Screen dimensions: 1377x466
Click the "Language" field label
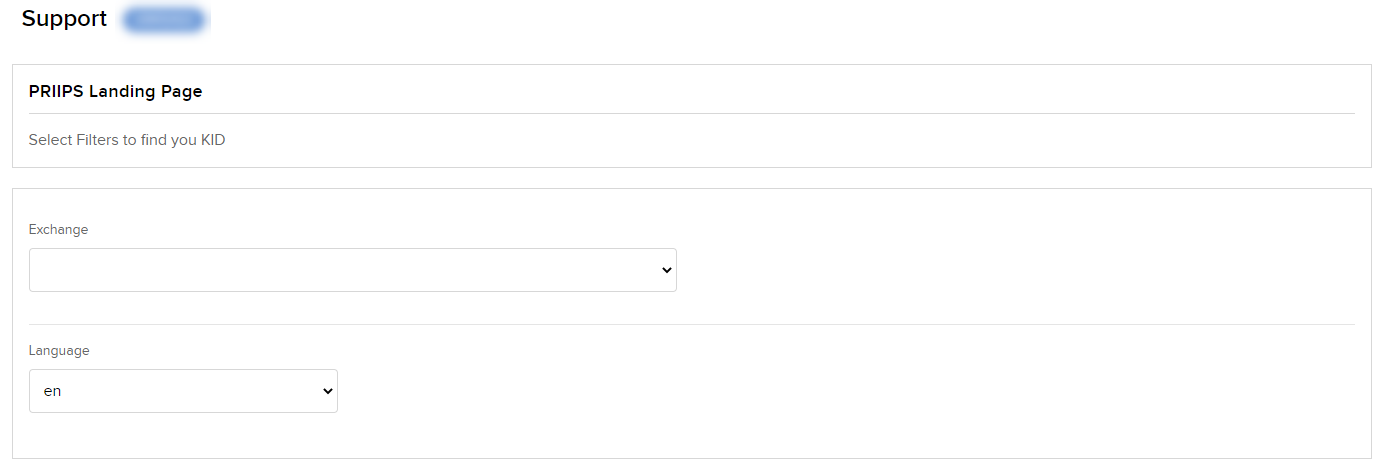coord(59,350)
